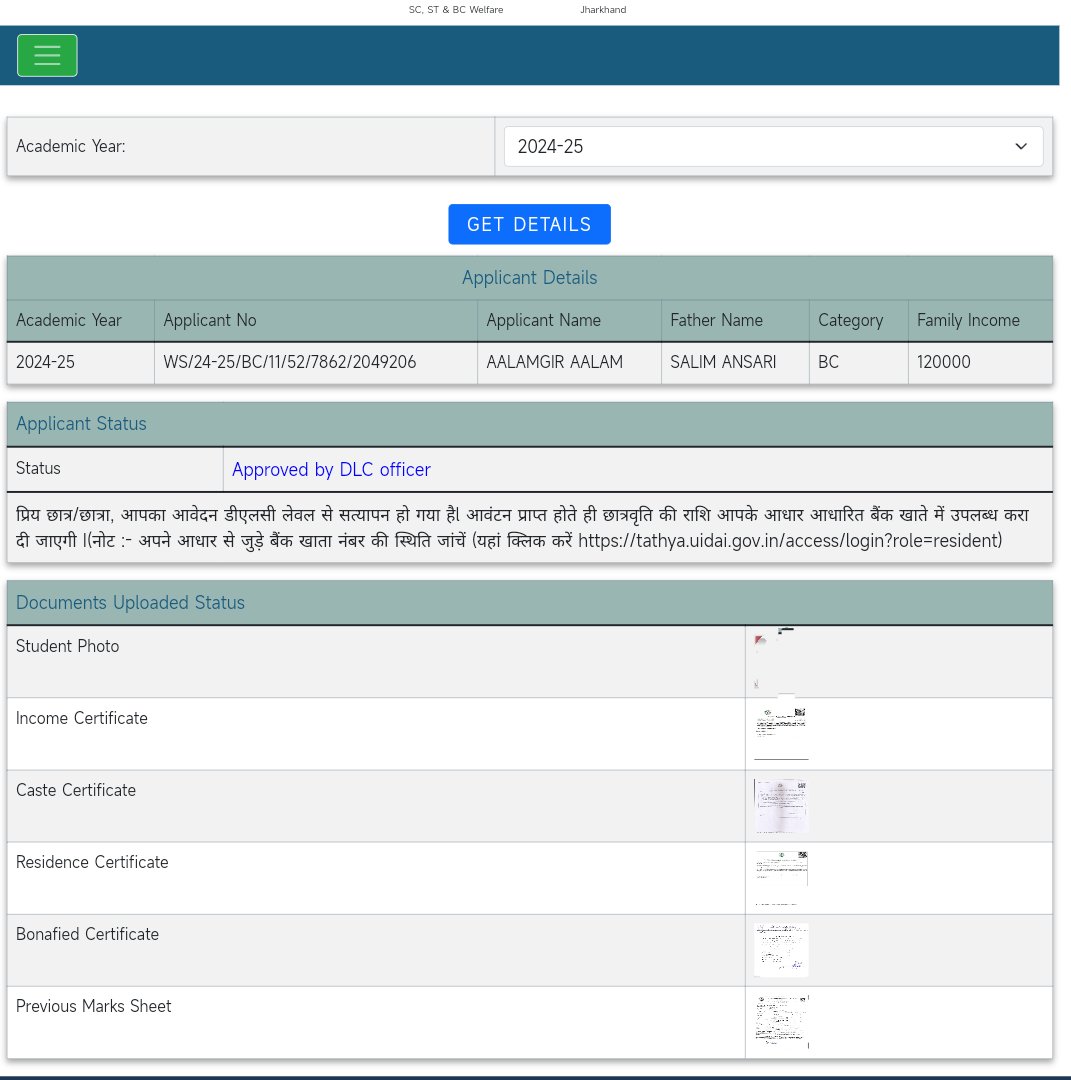Select the applicant number WS/24-25/BC/11/52/7862/2049206
The width and height of the screenshot is (1071, 1080).
(289, 362)
